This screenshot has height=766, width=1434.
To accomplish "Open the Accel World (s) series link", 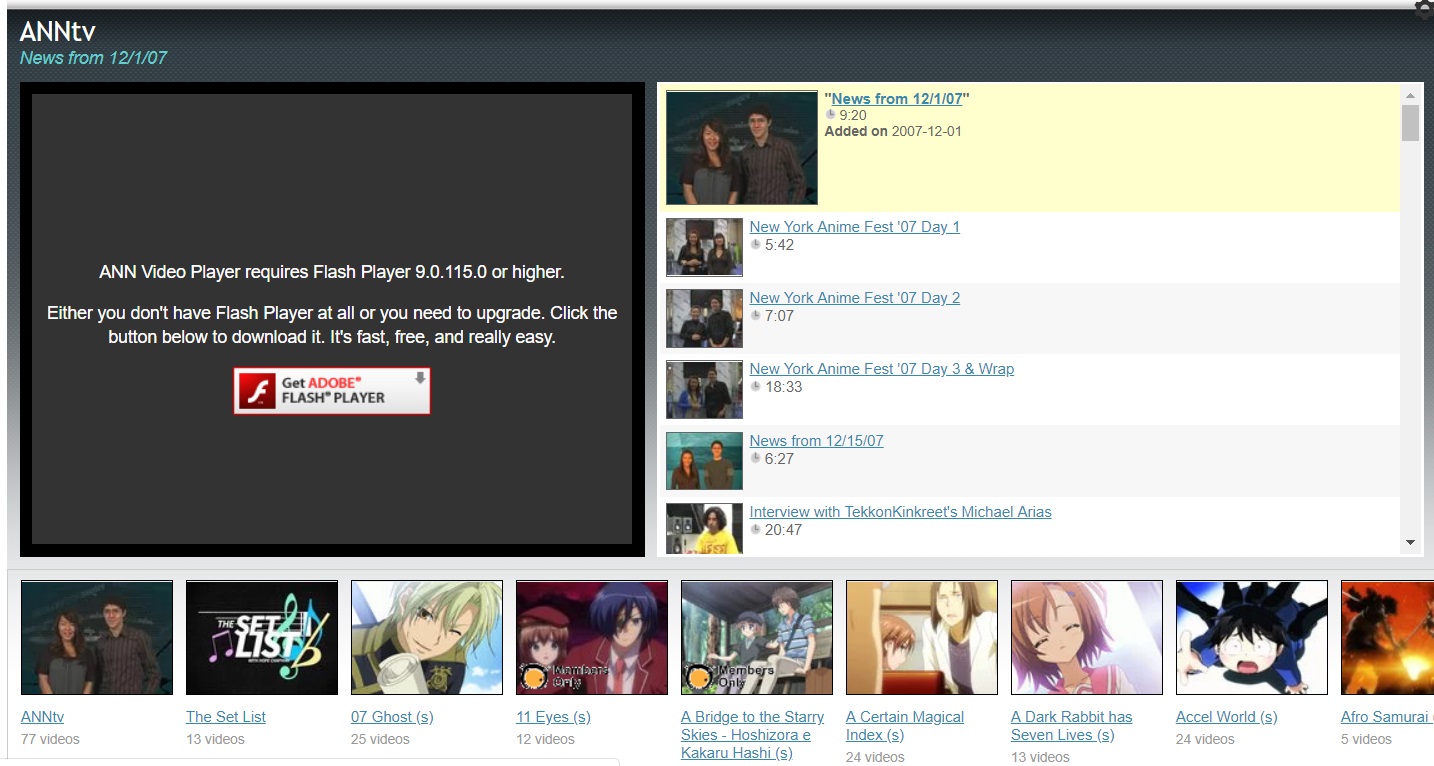I will 1227,717.
